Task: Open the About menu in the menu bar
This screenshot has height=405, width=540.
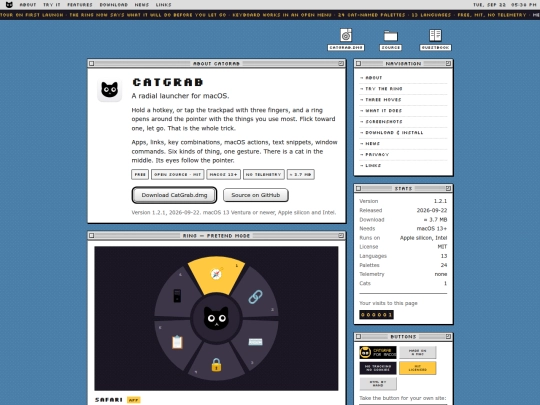Action: tap(28, 5)
